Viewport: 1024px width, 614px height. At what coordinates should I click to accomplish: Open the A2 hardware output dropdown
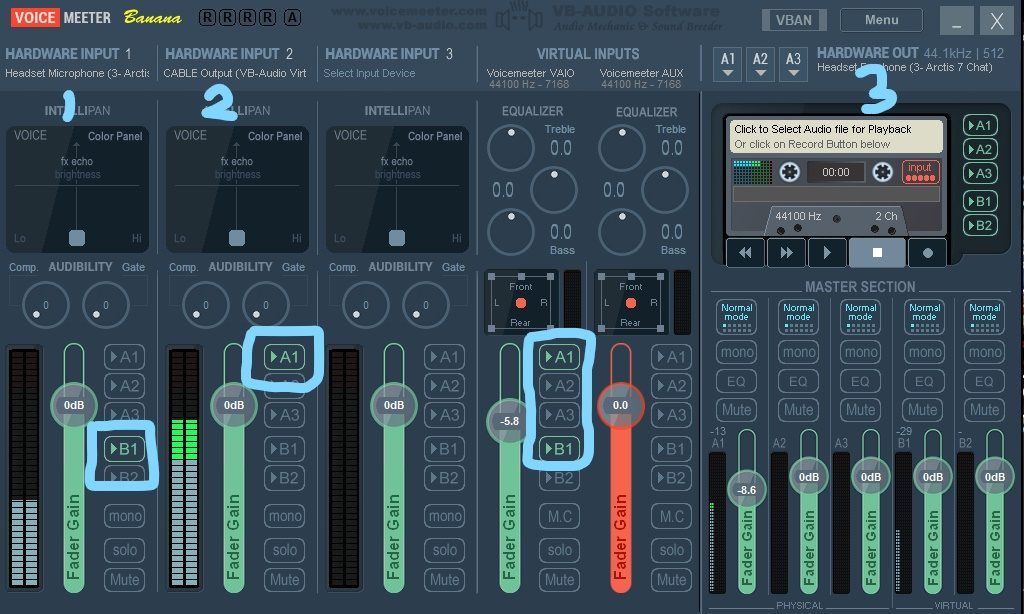pos(761,65)
